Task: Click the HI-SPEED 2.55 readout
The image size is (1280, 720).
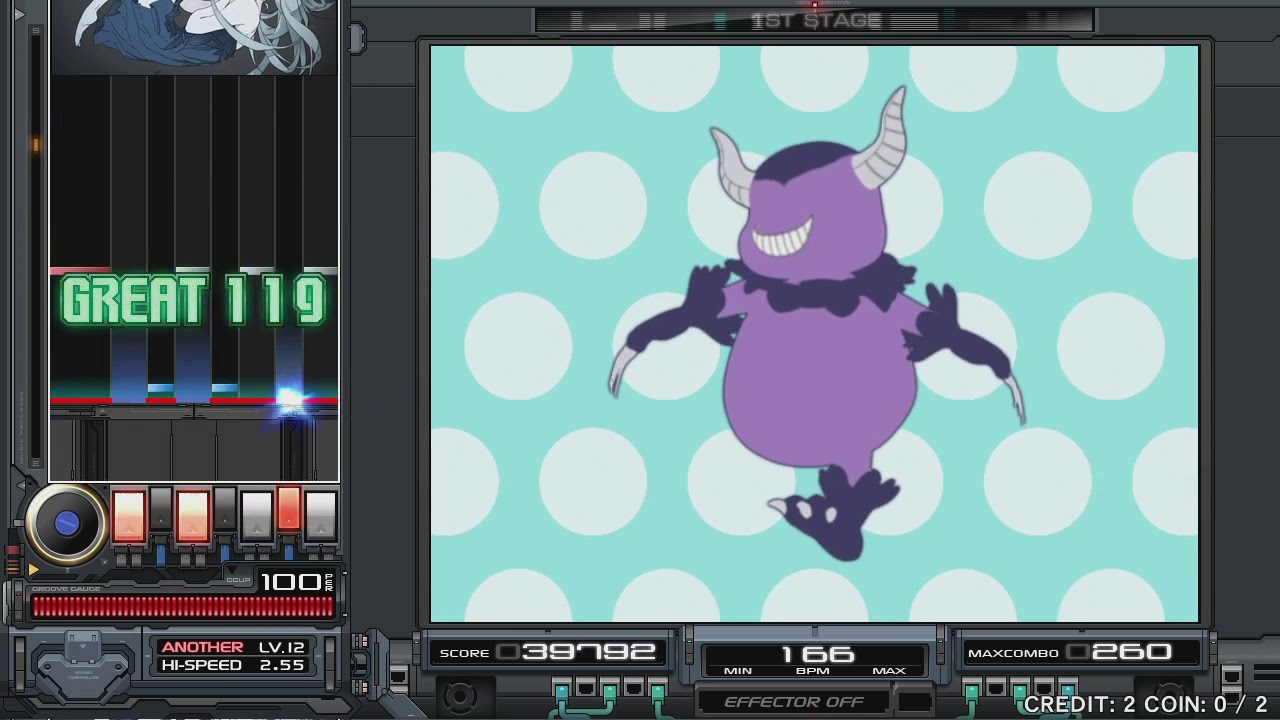Action: click(x=232, y=665)
